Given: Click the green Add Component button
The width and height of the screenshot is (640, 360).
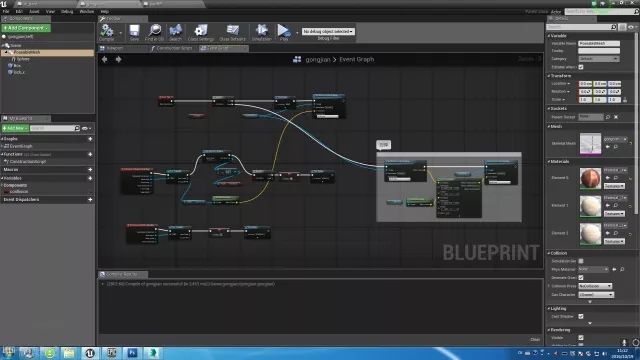Looking at the screenshot, I should click(x=26, y=28).
